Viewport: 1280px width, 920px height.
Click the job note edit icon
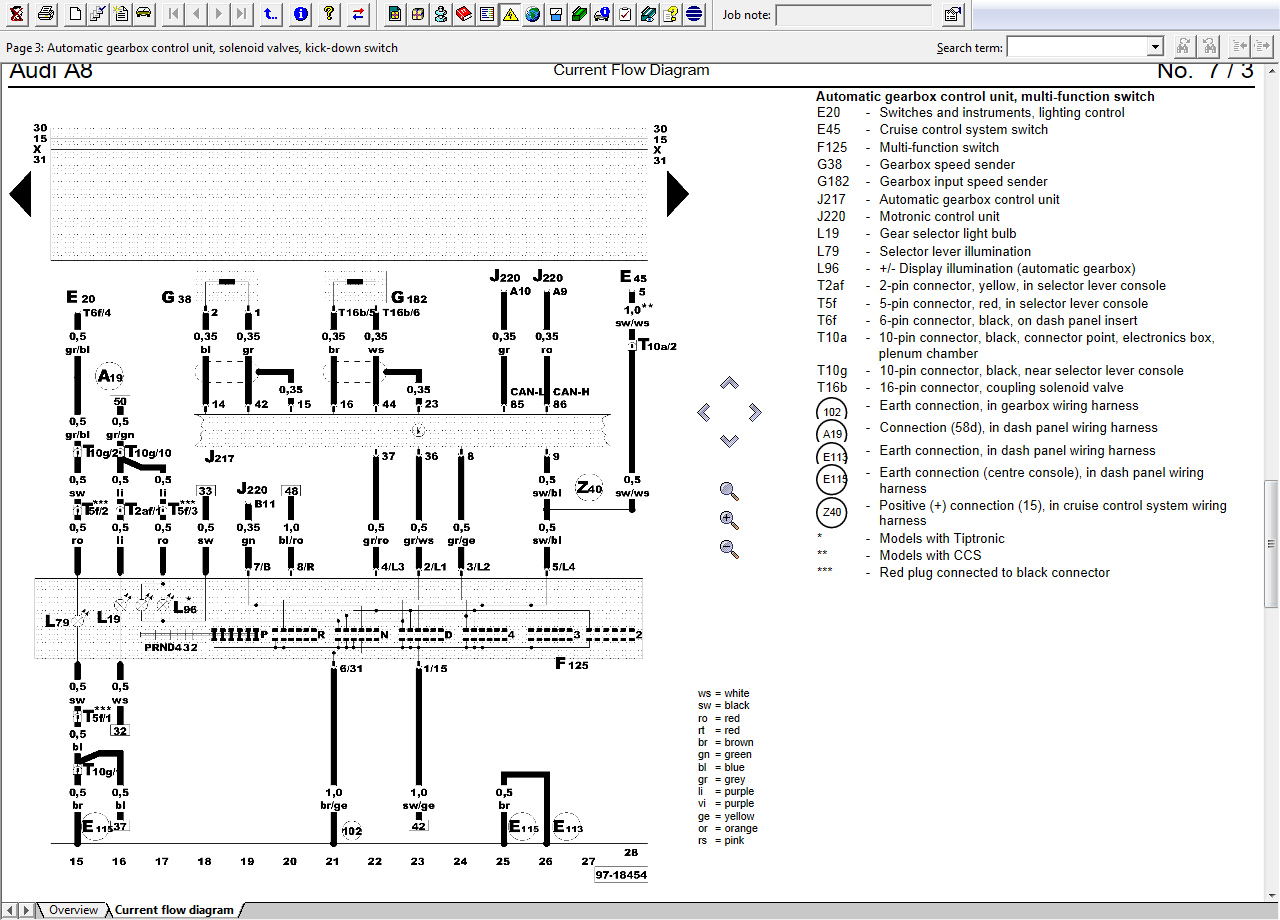pos(953,14)
